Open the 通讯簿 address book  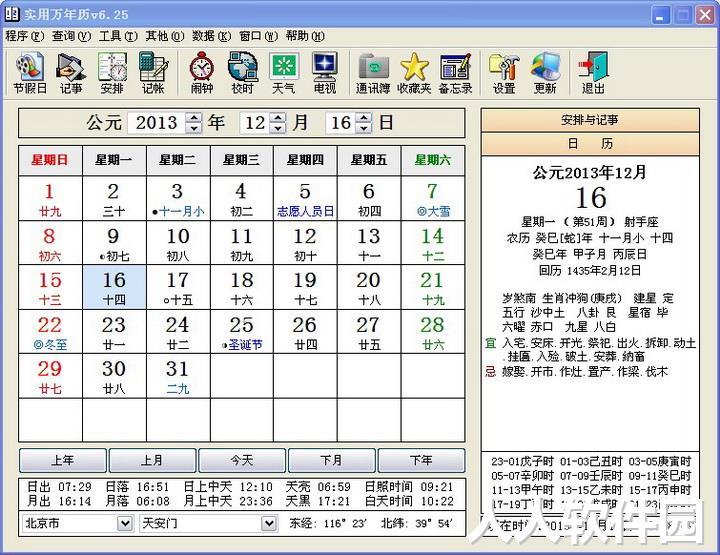[373, 73]
